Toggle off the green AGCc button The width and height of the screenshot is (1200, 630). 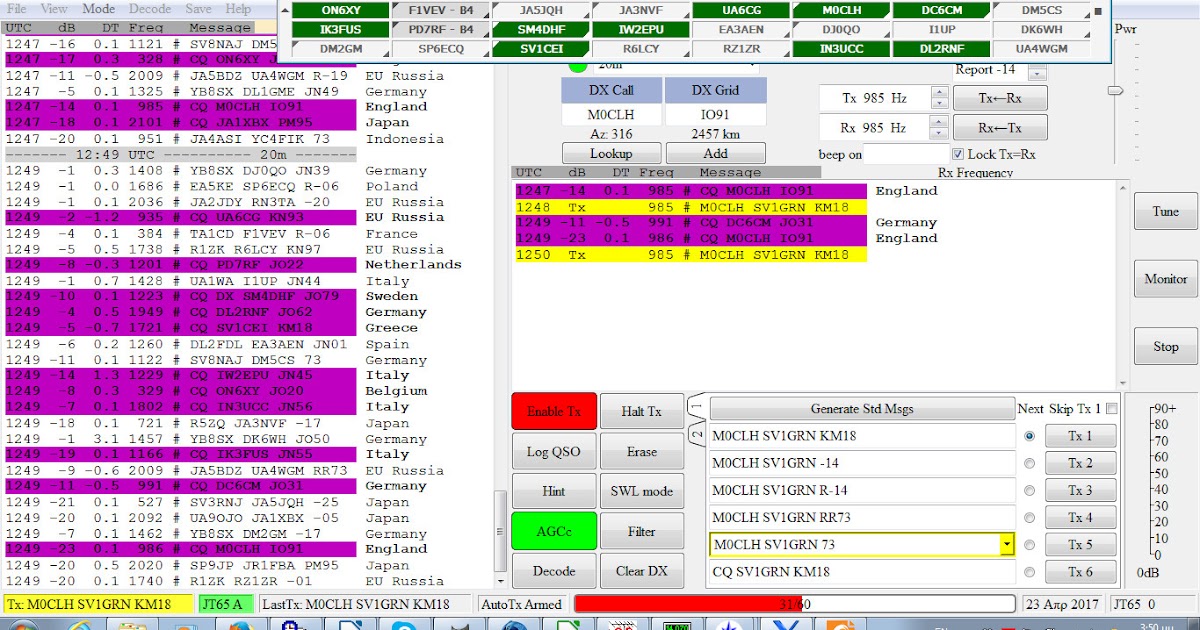[553, 530]
